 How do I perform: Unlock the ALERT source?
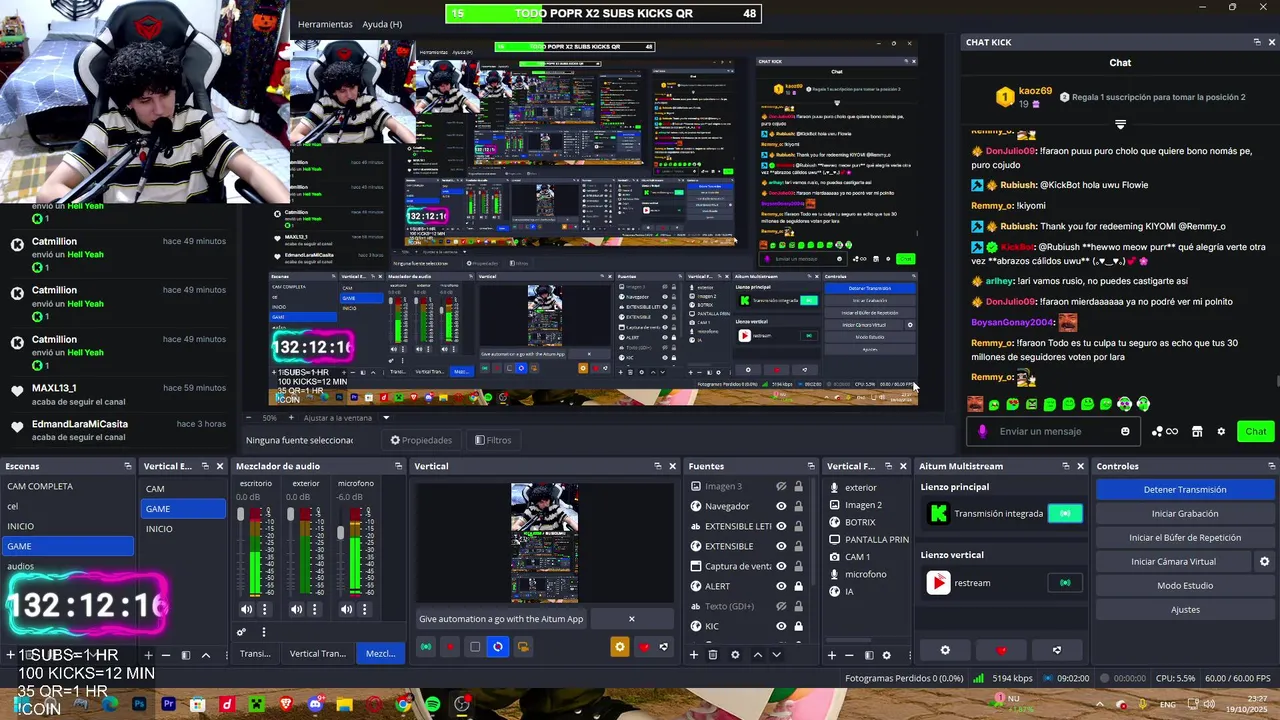798,586
